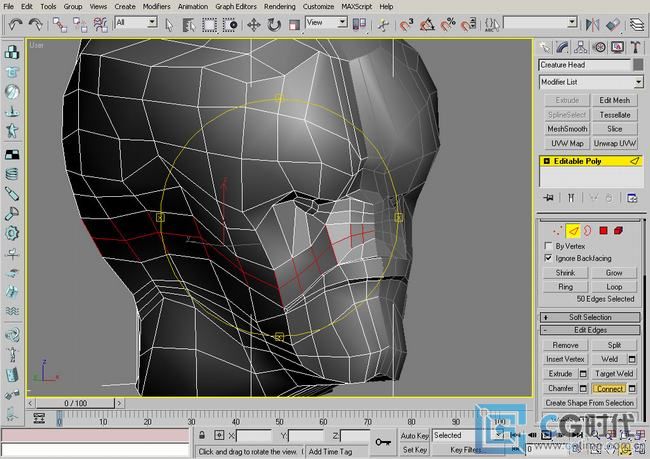Screen dimensions: 650x459
Task: Toggle the 3D Snaps magnet icon
Action: [407, 24]
